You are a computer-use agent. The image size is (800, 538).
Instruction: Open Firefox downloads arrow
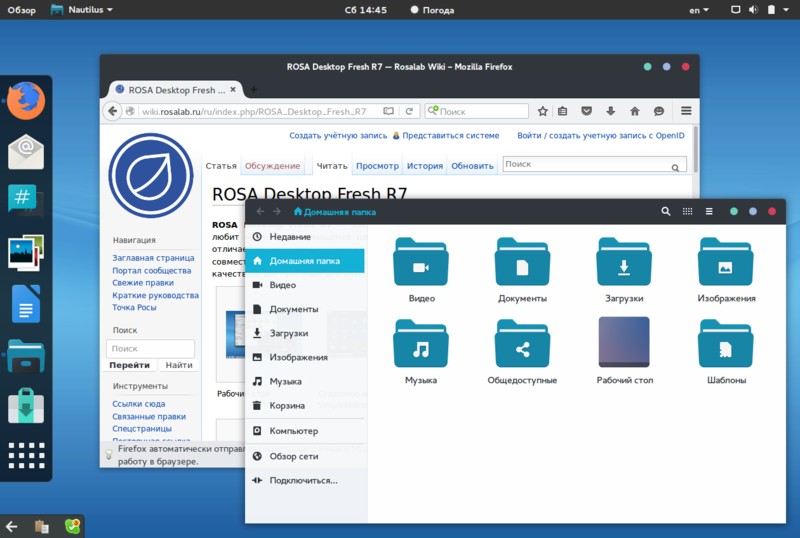pos(611,111)
